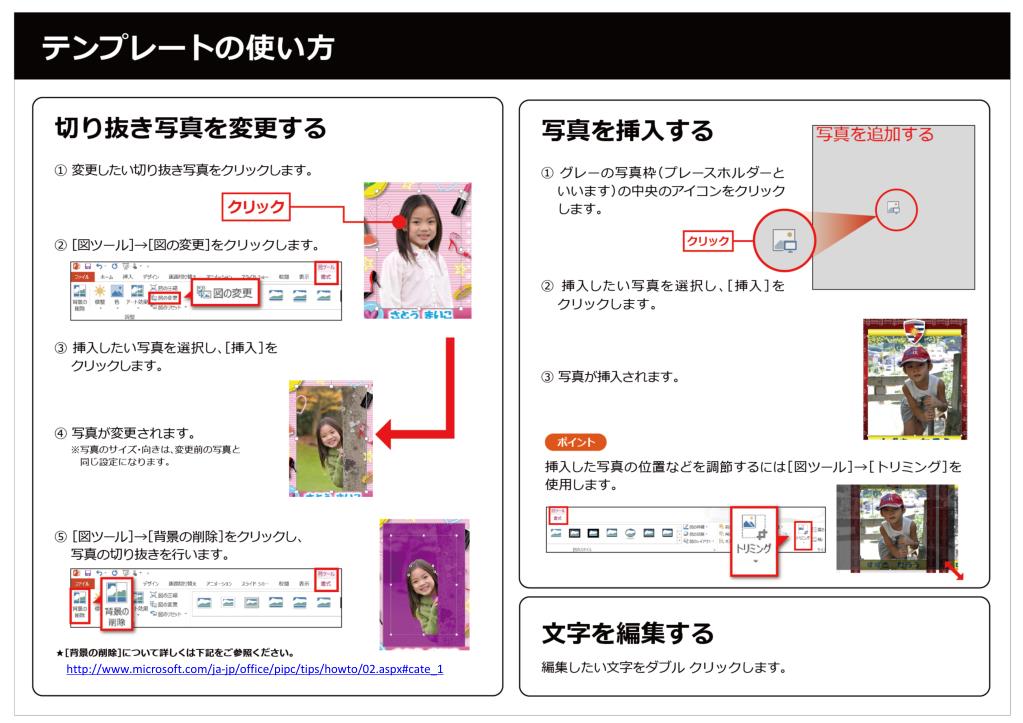Select the gray 写真を追加する placeholder frame
The width and height of the screenshot is (1023, 723).
(893, 207)
